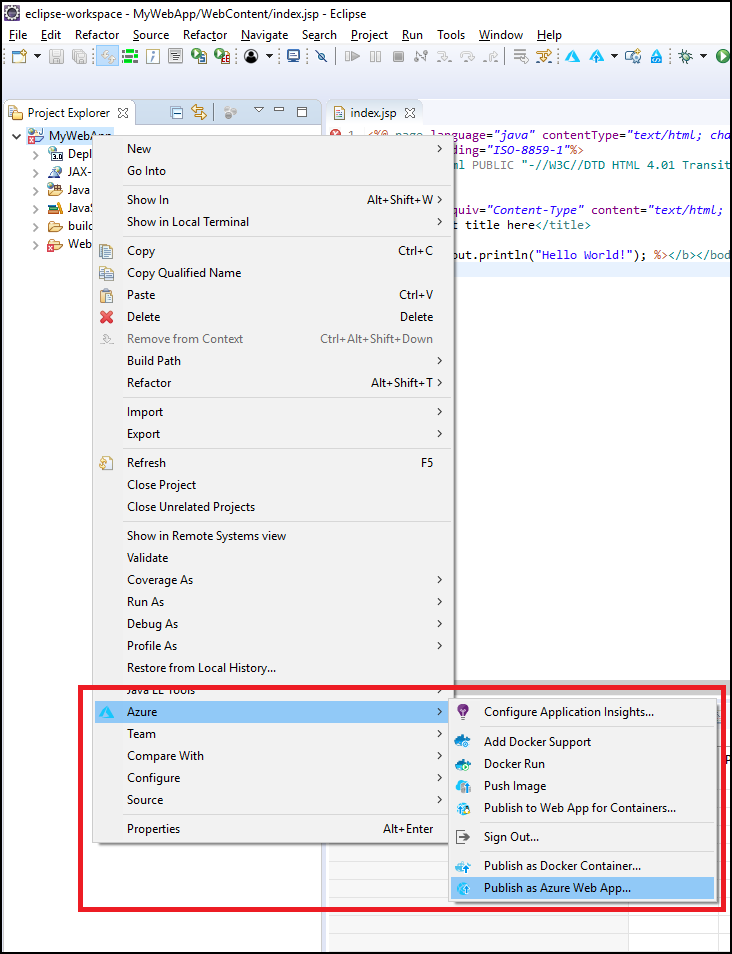Select Publish as Azure Web App entry
The width and height of the screenshot is (732, 954).
(x=582, y=888)
